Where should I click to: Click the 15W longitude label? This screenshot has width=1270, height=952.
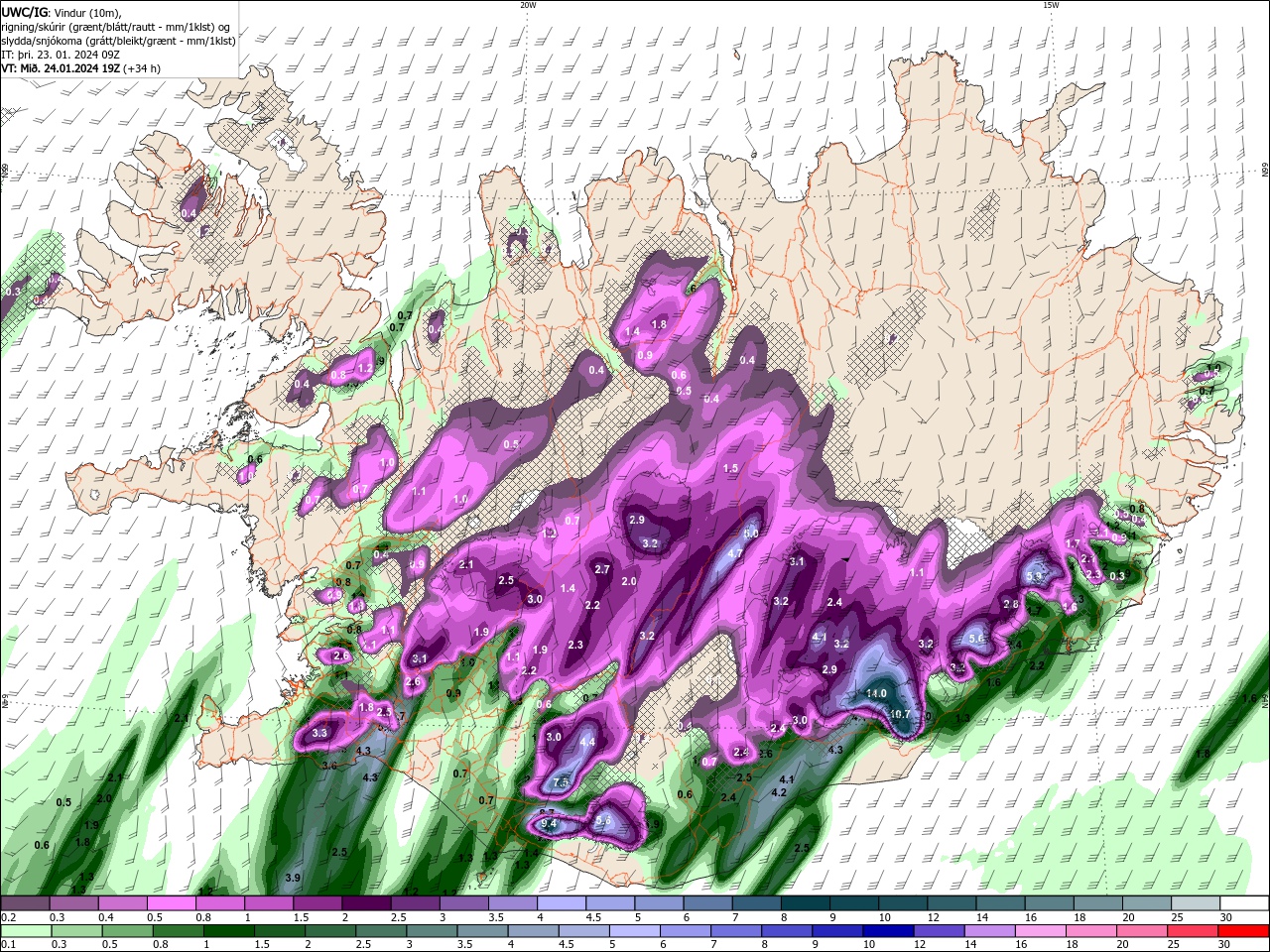1050,5
